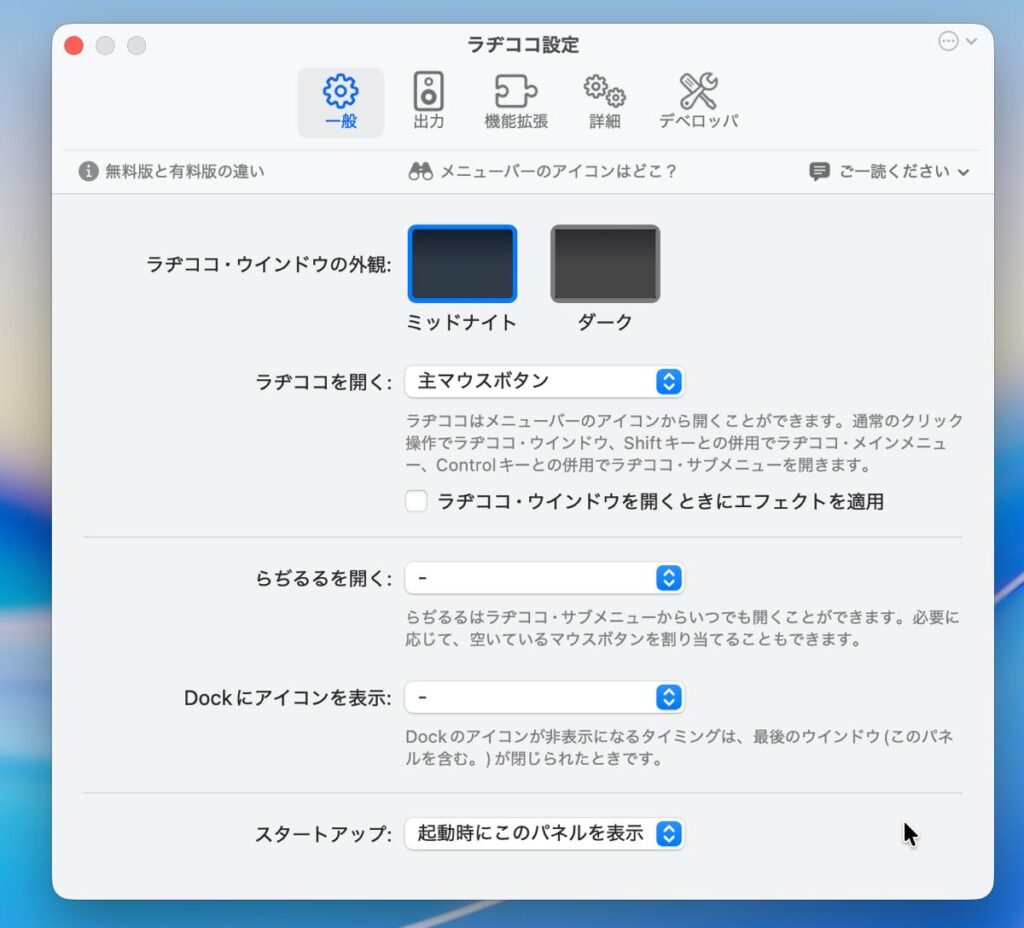Screen dimensions: 1024x928
Task: Expand the ご一読ください chevron menu
Action: (963, 172)
